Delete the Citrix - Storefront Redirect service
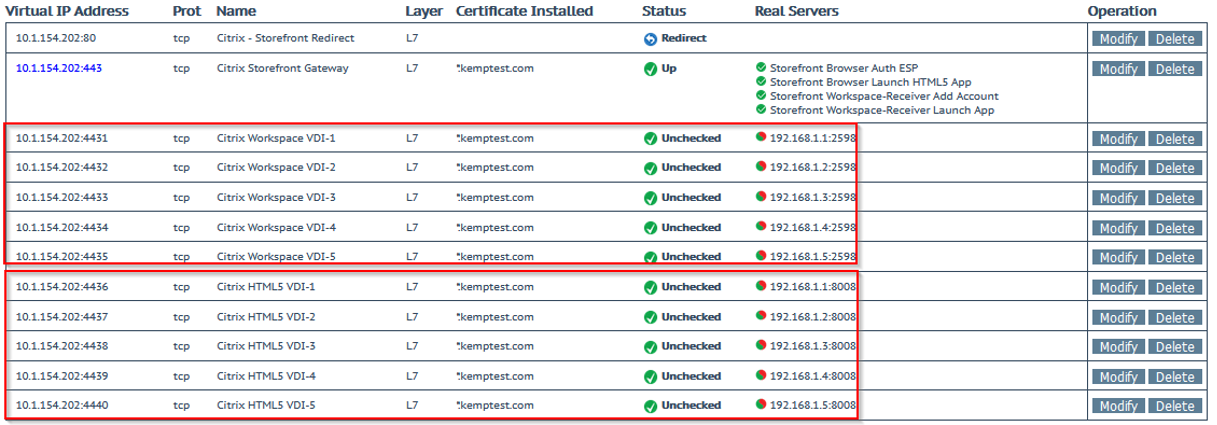Image resolution: width=1217 pixels, height=425 pixels. (x=1174, y=39)
